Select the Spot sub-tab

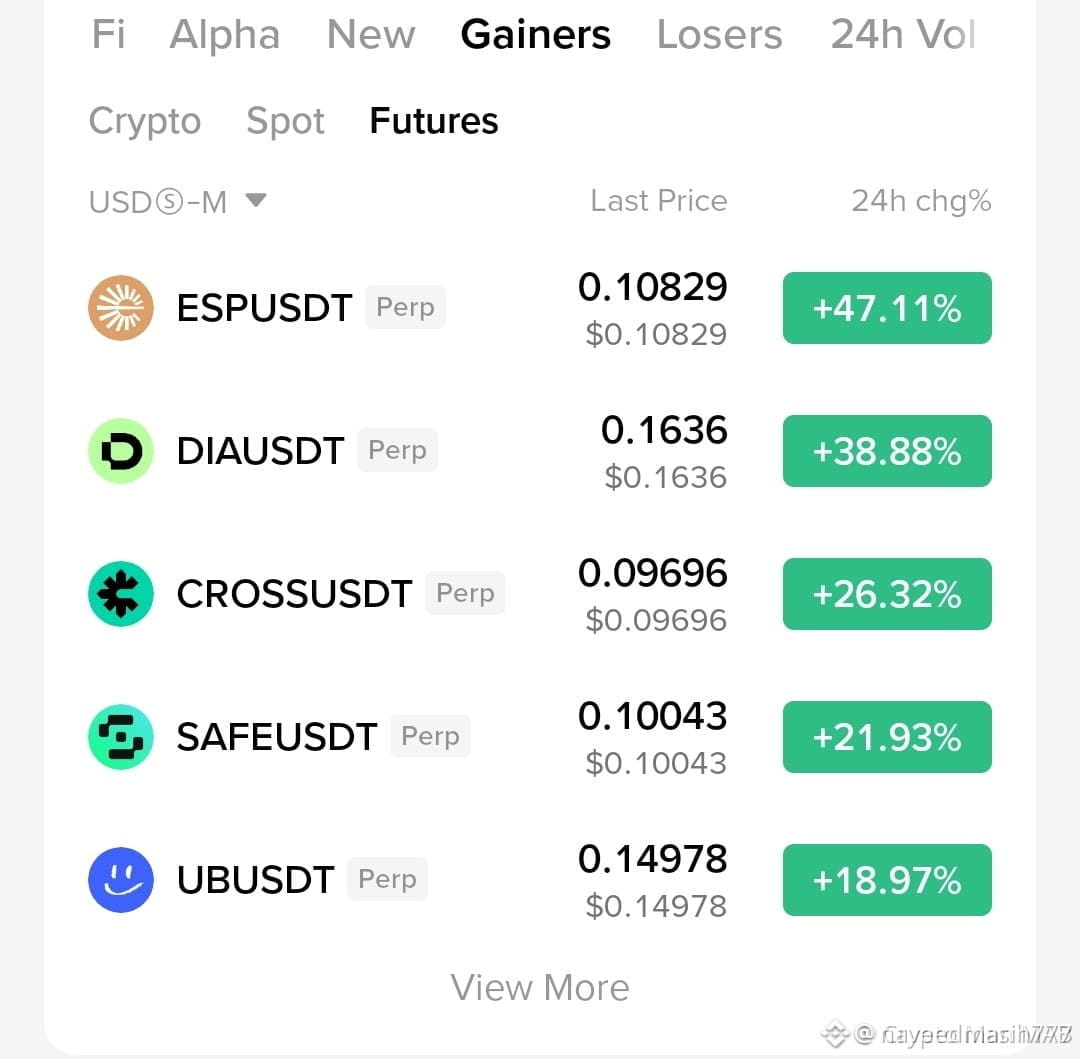(x=285, y=122)
